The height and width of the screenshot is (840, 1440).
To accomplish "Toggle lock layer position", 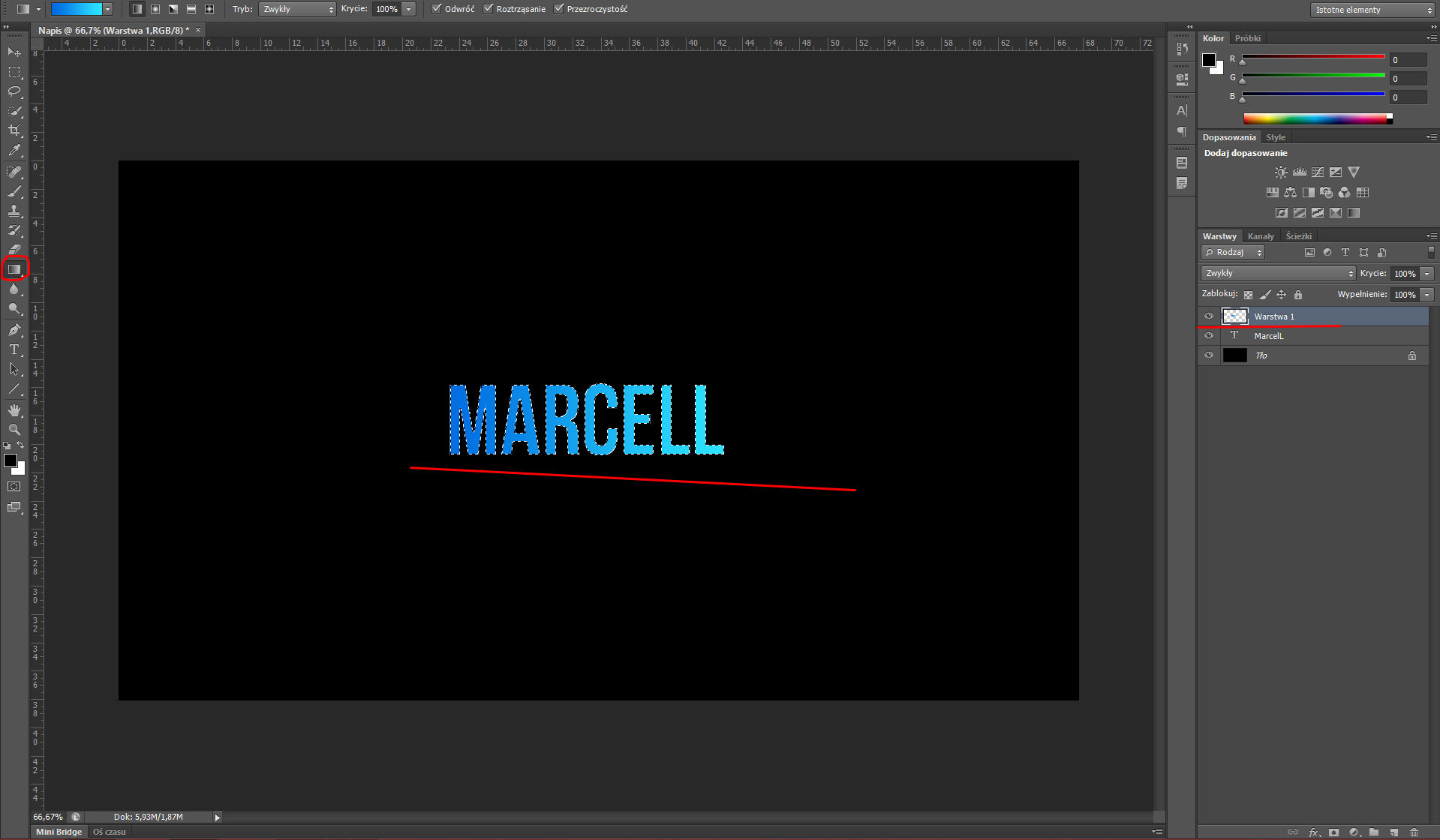I will (1282, 295).
